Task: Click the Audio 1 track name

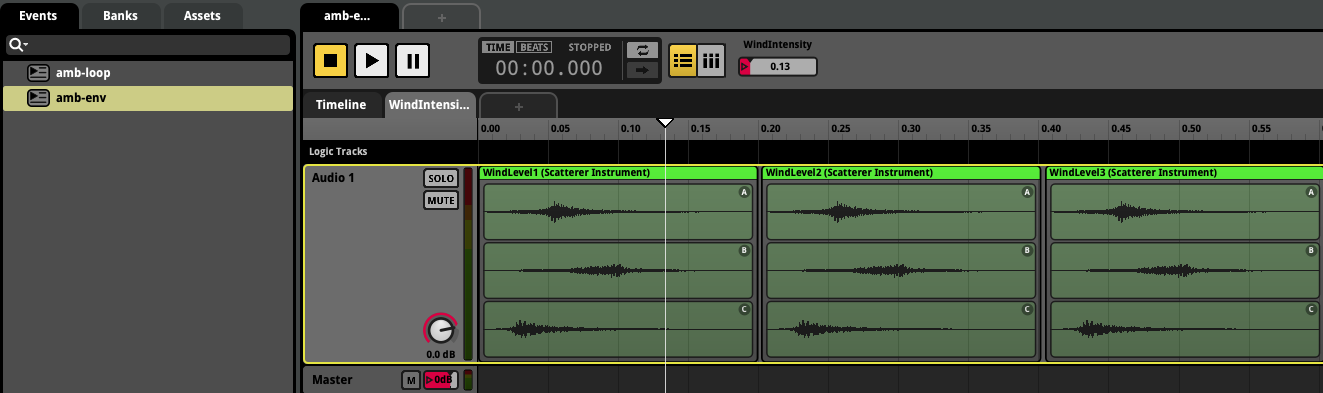Action: coord(333,178)
